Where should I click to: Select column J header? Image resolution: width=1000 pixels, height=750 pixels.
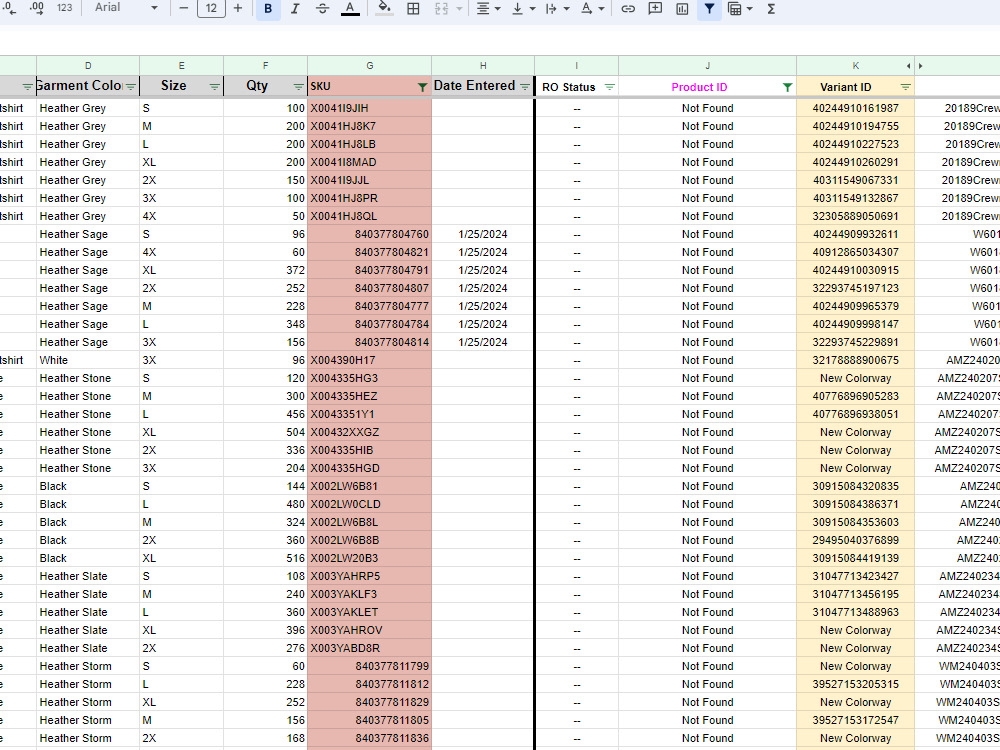point(707,66)
